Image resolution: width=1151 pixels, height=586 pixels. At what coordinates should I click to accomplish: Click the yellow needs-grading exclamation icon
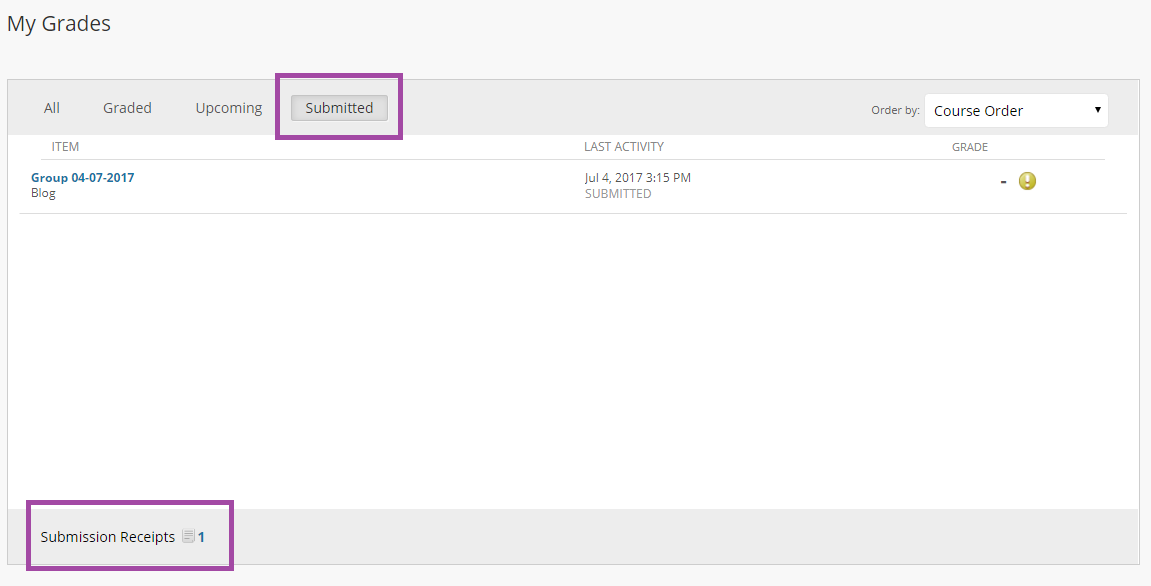pos(1027,181)
